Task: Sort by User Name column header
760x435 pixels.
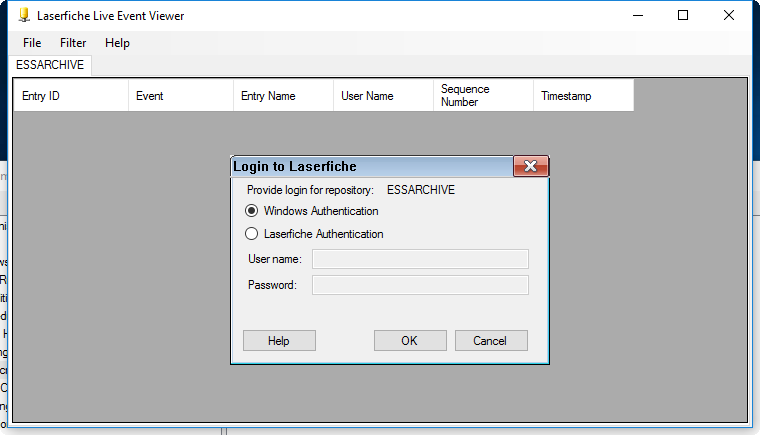Action: click(x=383, y=96)
